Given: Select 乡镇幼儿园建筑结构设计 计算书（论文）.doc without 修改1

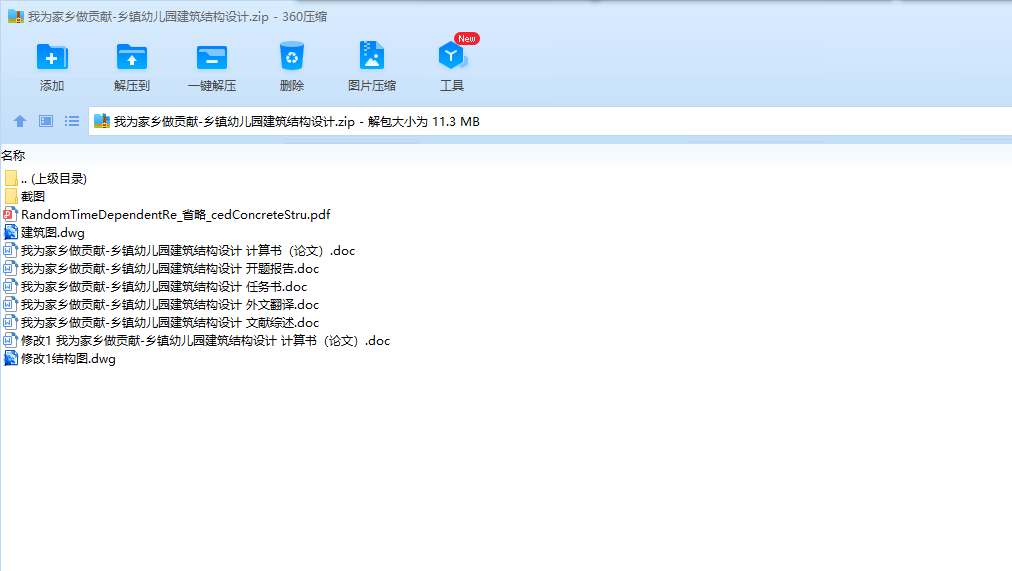Looking at the screenshot, I should tap(188, 251).
